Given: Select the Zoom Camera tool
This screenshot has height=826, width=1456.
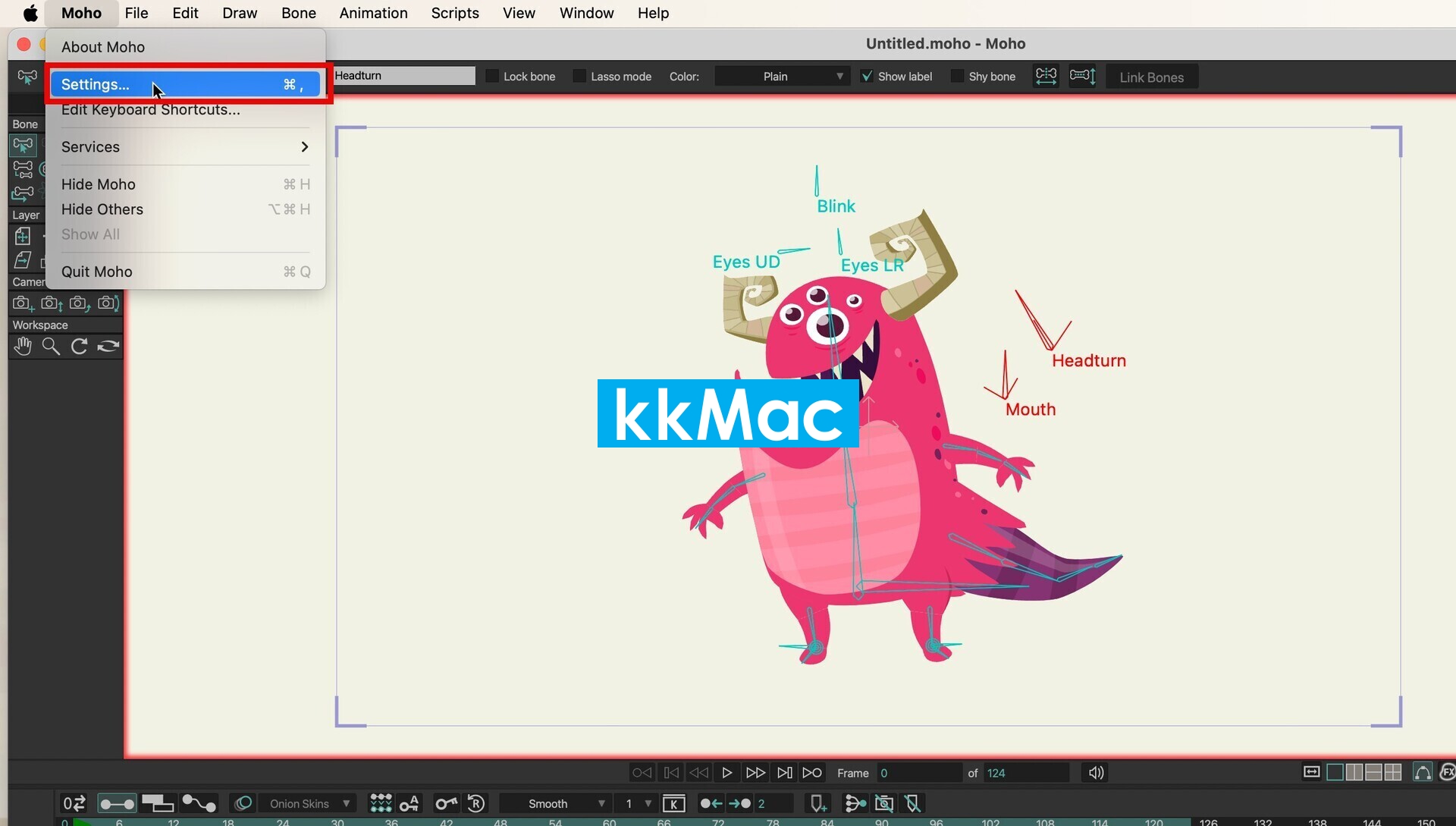Looking at the screenshot, I should pyautogui.click(x=51, y=303).
